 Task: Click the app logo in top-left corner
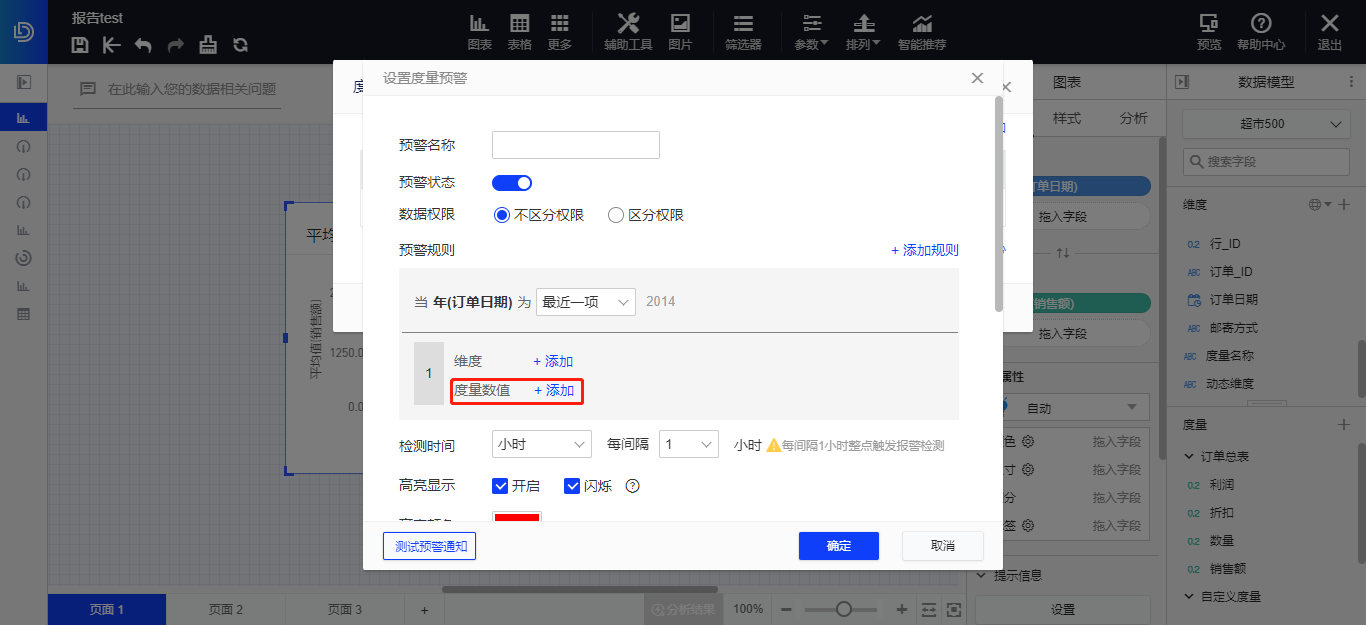[x=23, y=31]
